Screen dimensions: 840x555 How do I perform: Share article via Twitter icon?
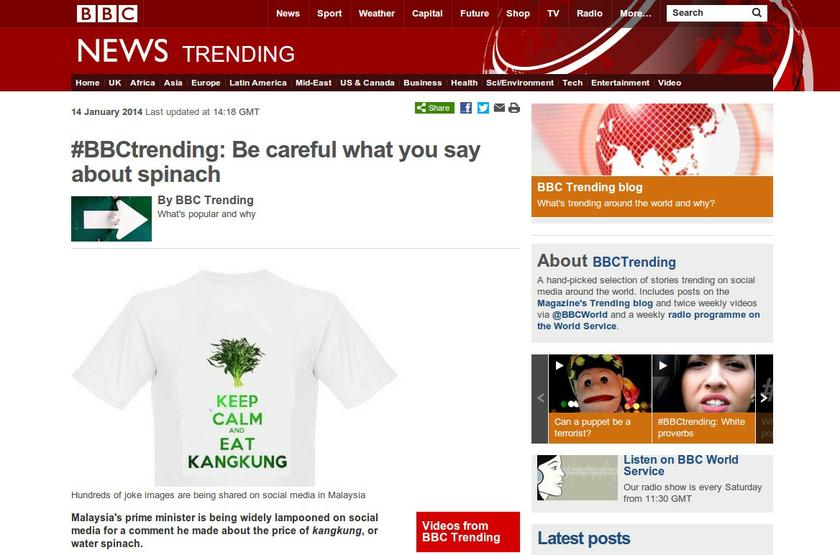[x=483, y=108]
